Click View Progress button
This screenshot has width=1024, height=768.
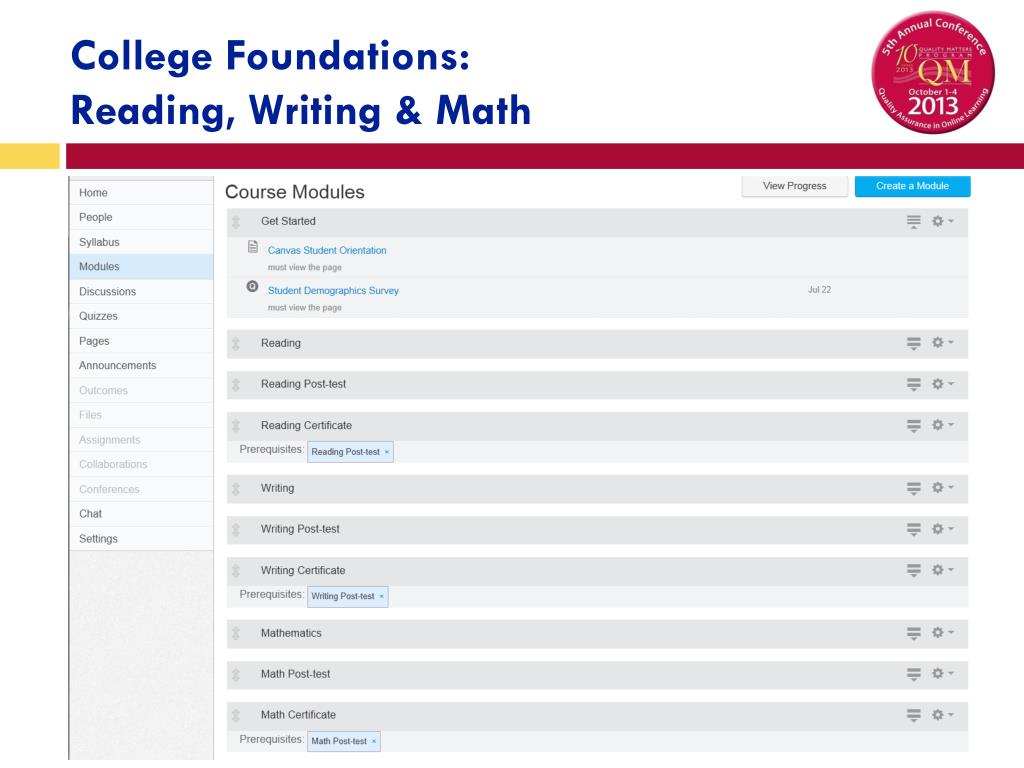pos(795,186)
